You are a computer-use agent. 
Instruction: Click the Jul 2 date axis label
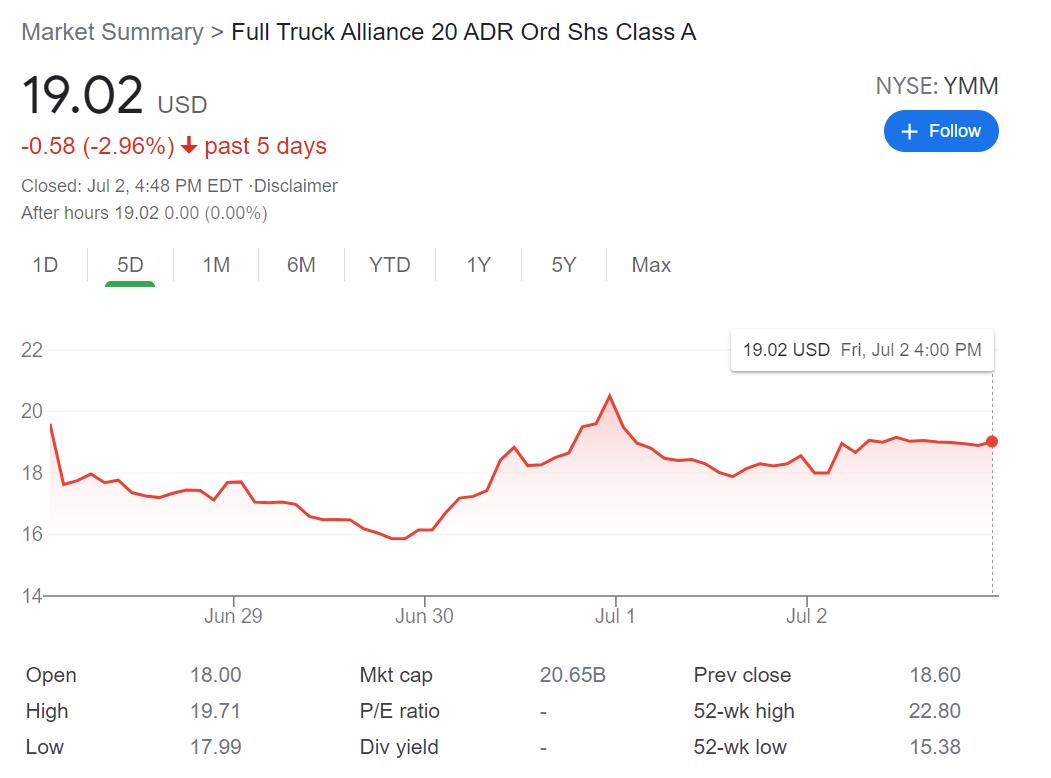(x=806, y=616)
